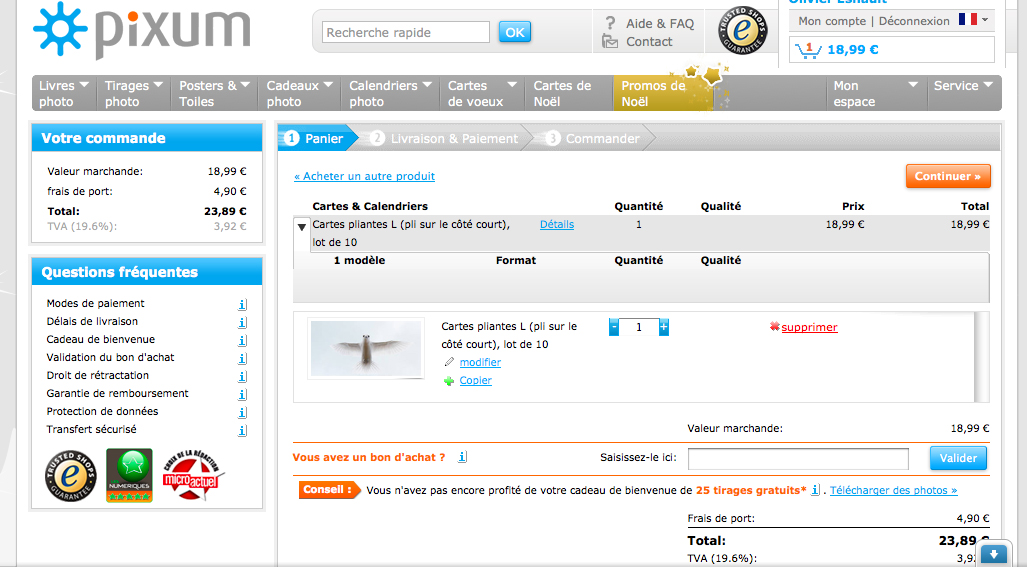Click the Valider voucher button
The width and height of the screenshot is (1027, 567).
coord(958,458)
